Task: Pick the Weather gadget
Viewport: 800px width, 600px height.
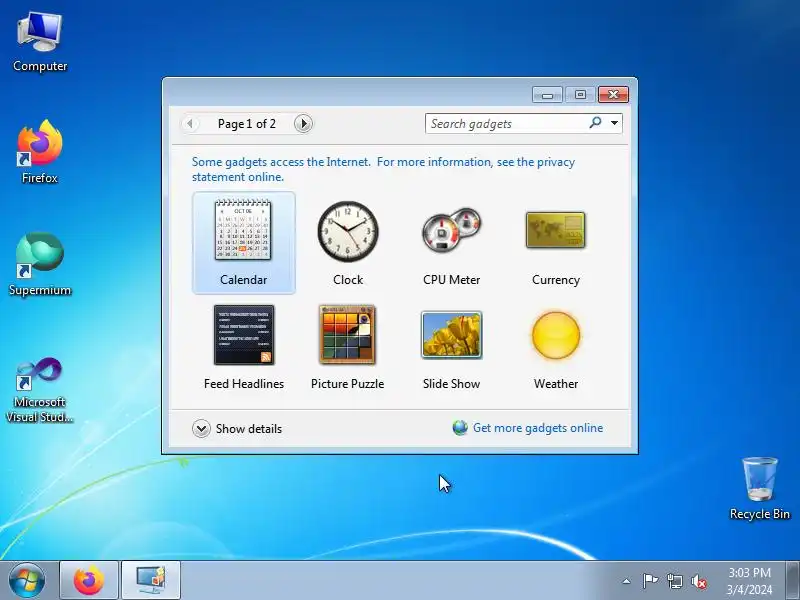Action: click(556, 347)
